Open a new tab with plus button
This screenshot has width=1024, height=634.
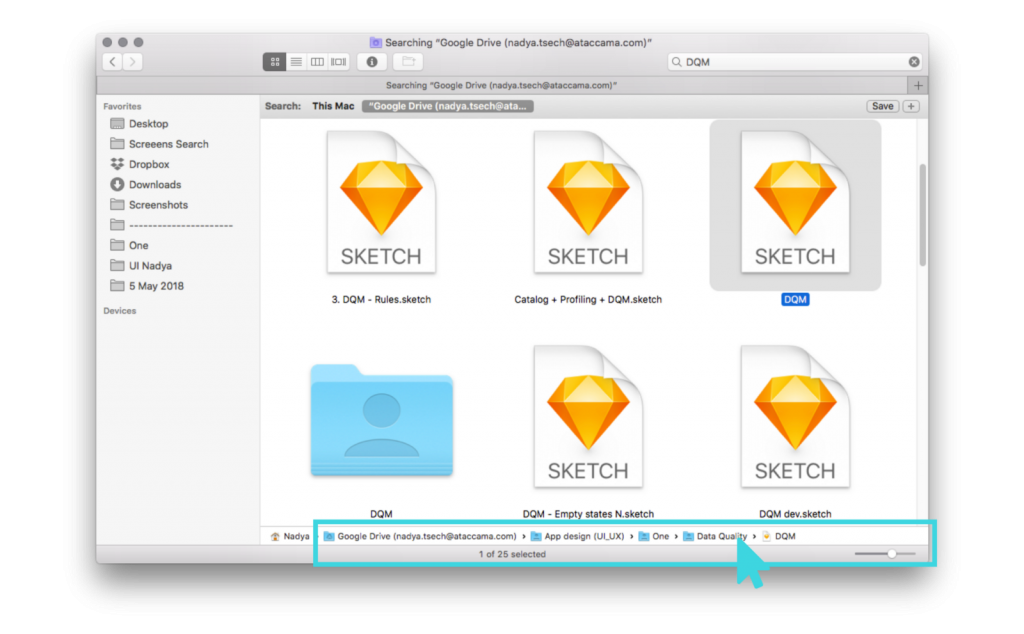tap(918, 85)
